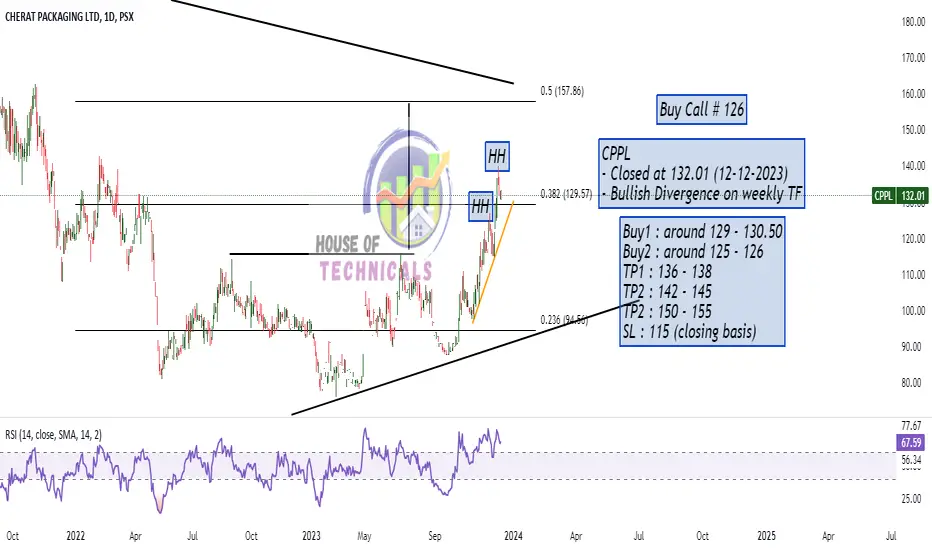Click the 56.34 RSI scale value
The image size is (932, 550).
point(911,460)
